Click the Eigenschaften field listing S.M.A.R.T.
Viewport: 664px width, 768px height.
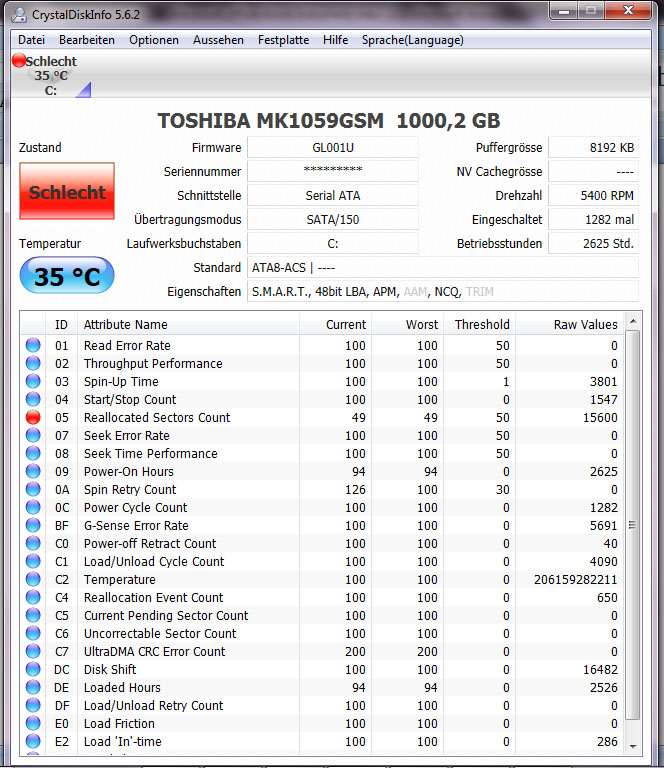443,291
